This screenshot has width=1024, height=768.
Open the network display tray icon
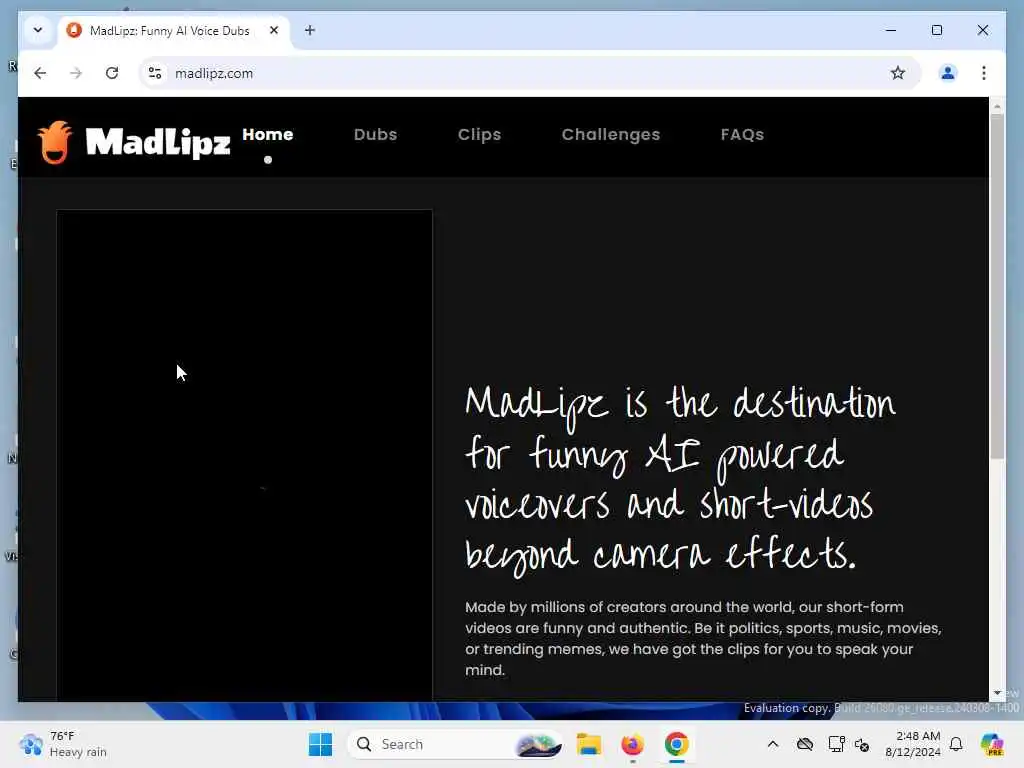[836, 744]
